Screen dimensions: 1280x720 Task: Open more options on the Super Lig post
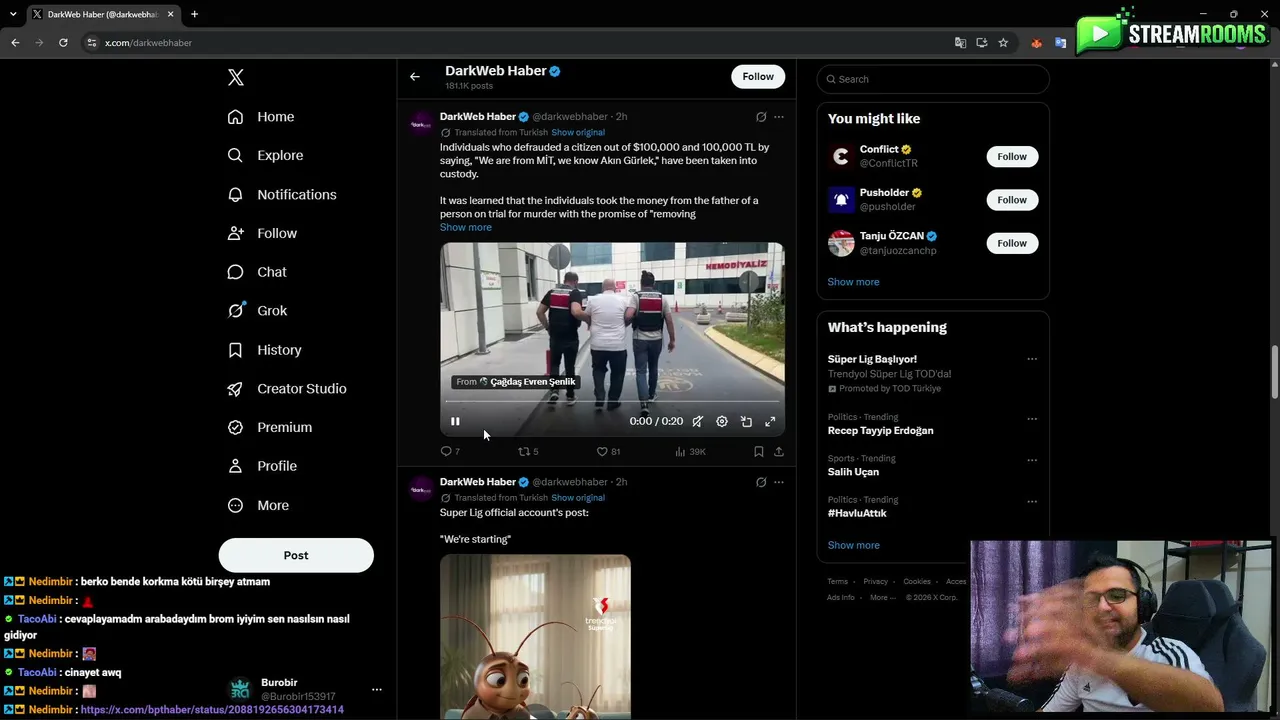coord(779,482)
